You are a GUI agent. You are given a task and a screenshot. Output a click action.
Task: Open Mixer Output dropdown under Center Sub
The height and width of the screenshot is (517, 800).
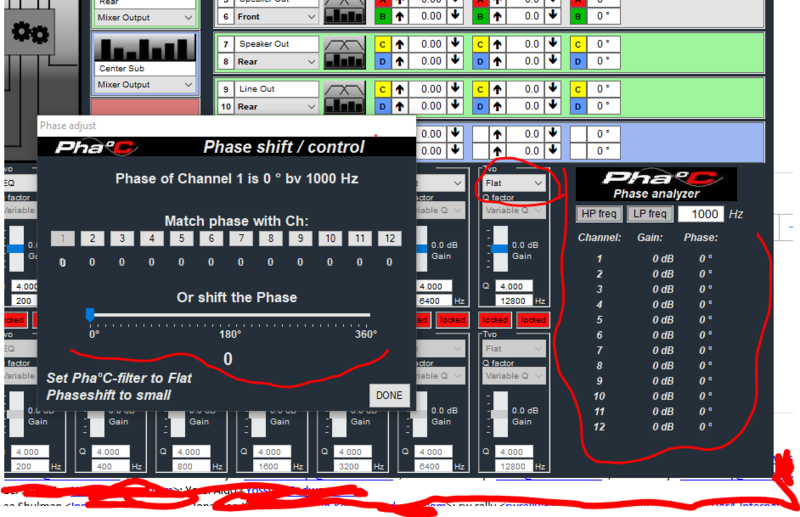pyautogui.click(x=145, y=85)
